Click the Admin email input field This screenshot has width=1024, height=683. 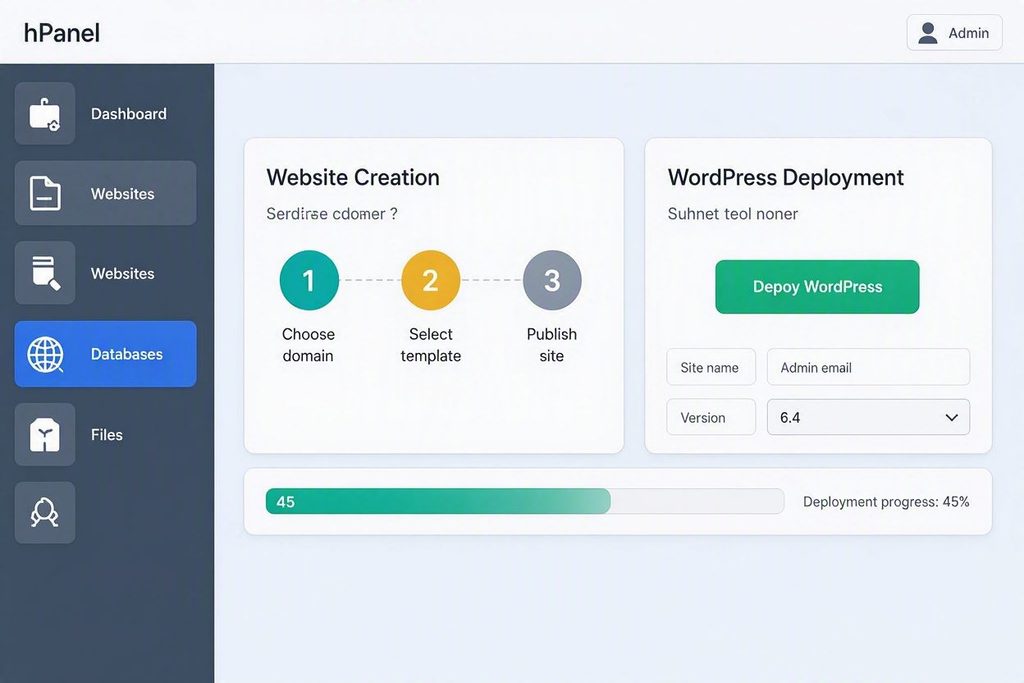pyautogui.click(x=868, y=367)
